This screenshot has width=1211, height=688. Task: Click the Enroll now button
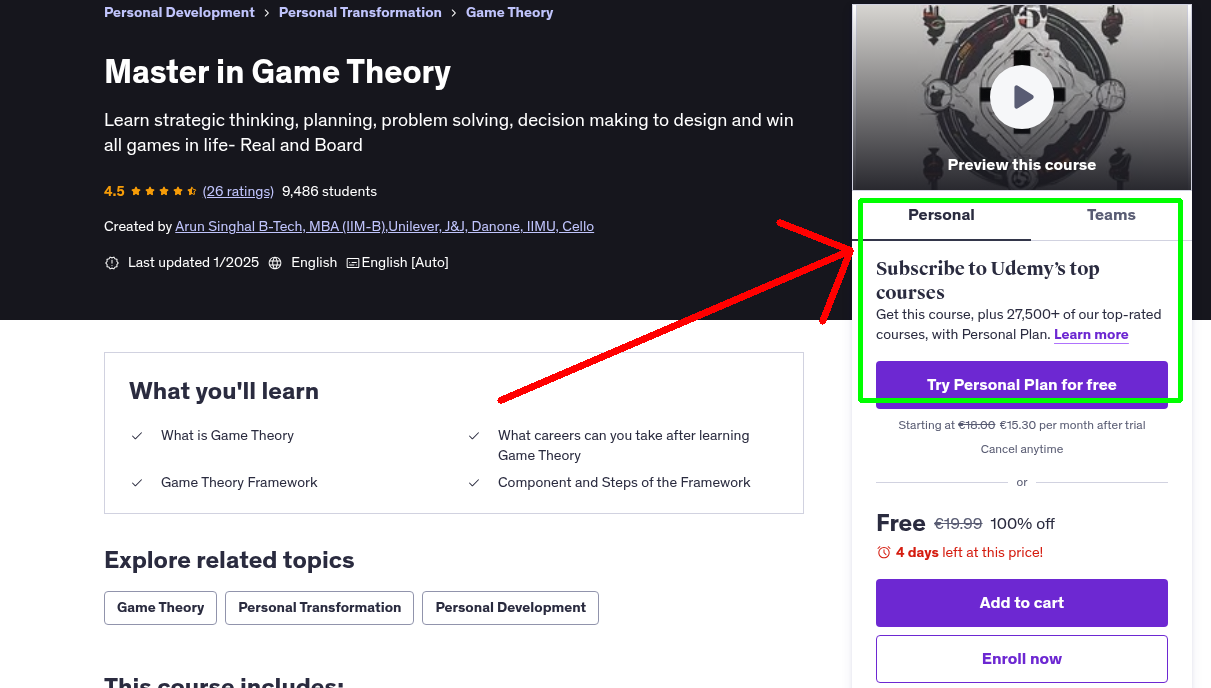coord(1022,659)
